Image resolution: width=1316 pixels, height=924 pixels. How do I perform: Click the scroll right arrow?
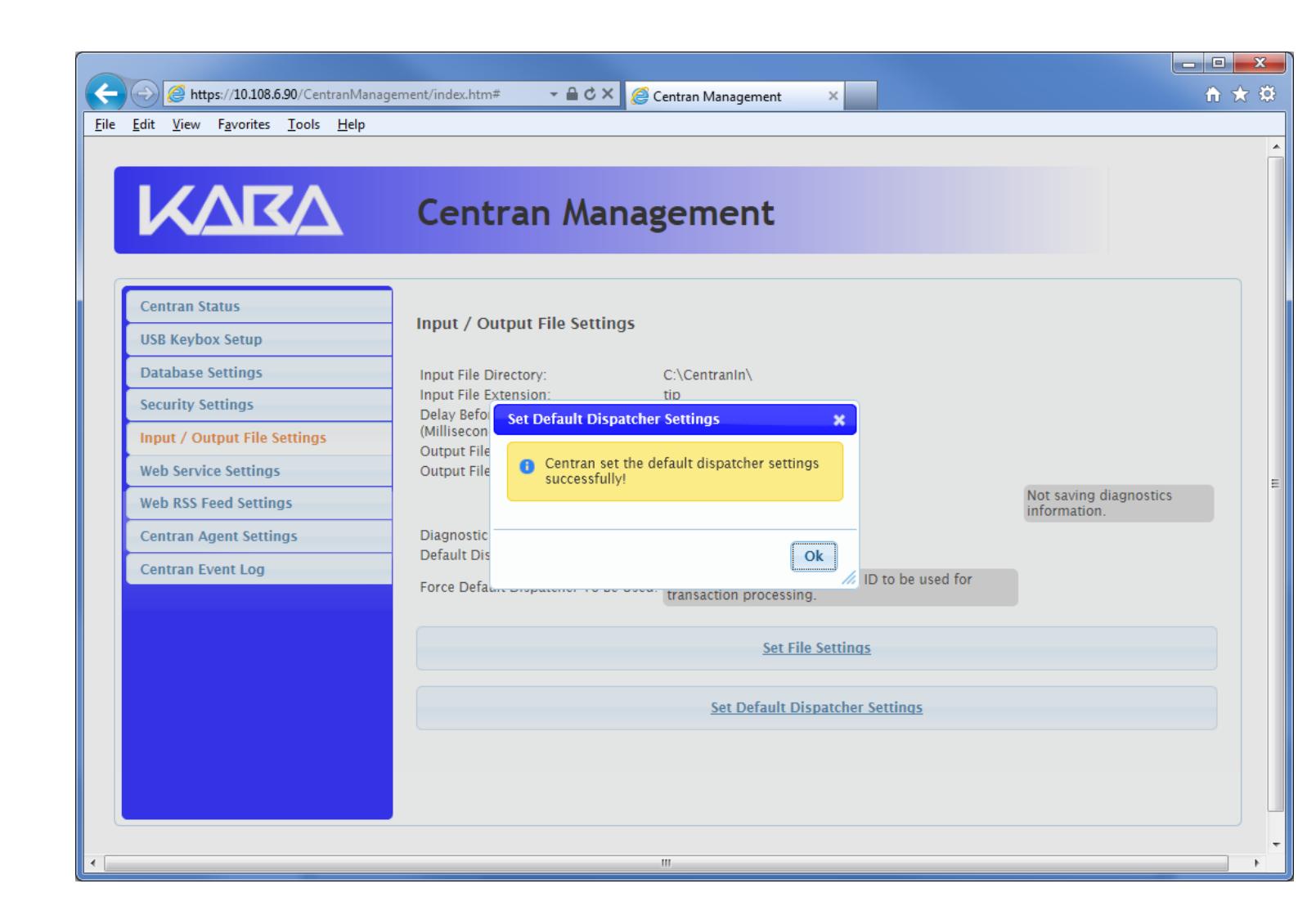[x=1257, y=863]
